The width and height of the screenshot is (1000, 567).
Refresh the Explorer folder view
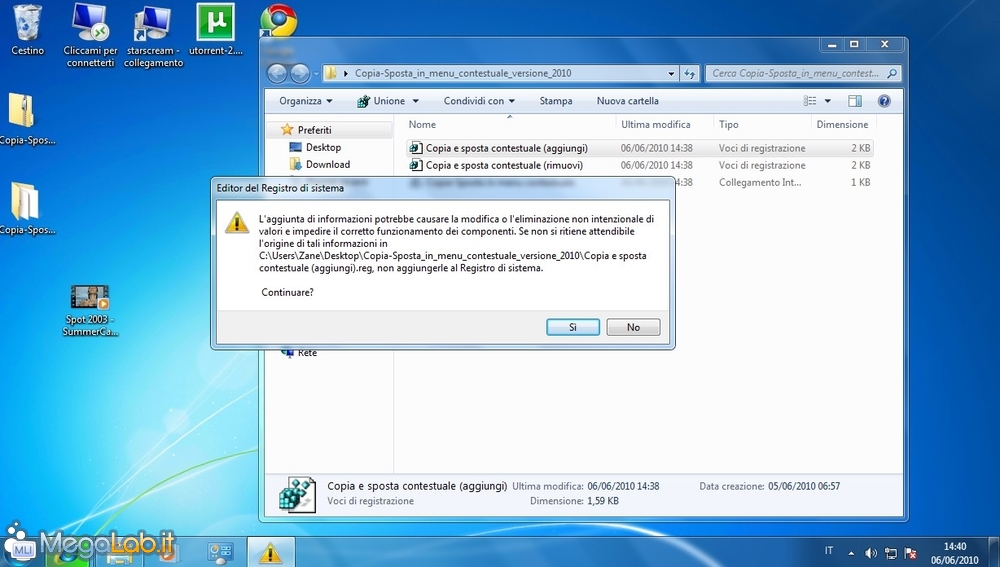pos(689,74)
